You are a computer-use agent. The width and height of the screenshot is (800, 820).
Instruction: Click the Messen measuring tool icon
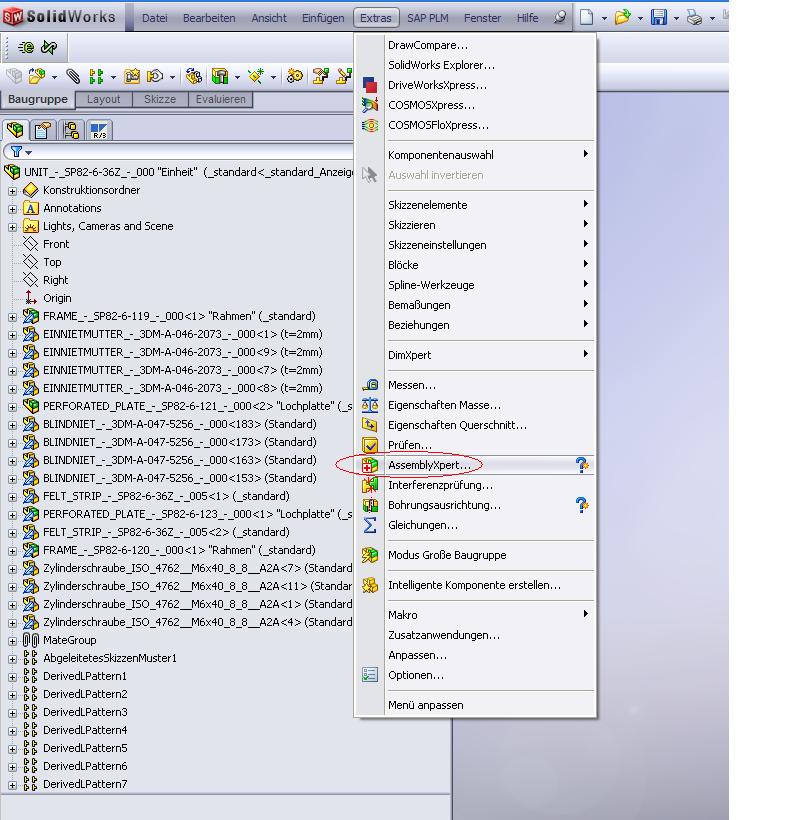370,385
